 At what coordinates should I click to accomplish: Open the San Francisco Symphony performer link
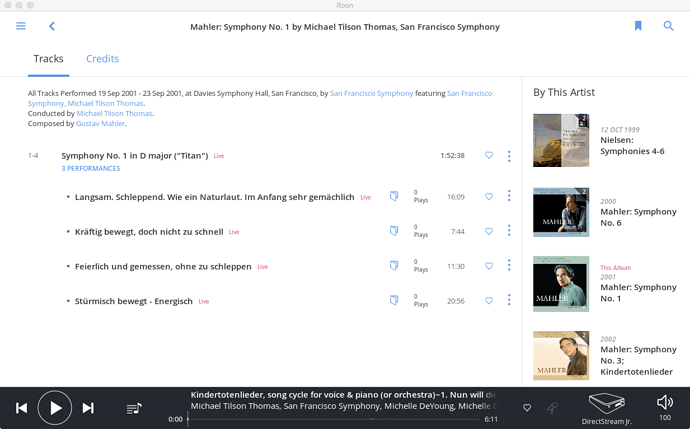(x=371, y=93)
